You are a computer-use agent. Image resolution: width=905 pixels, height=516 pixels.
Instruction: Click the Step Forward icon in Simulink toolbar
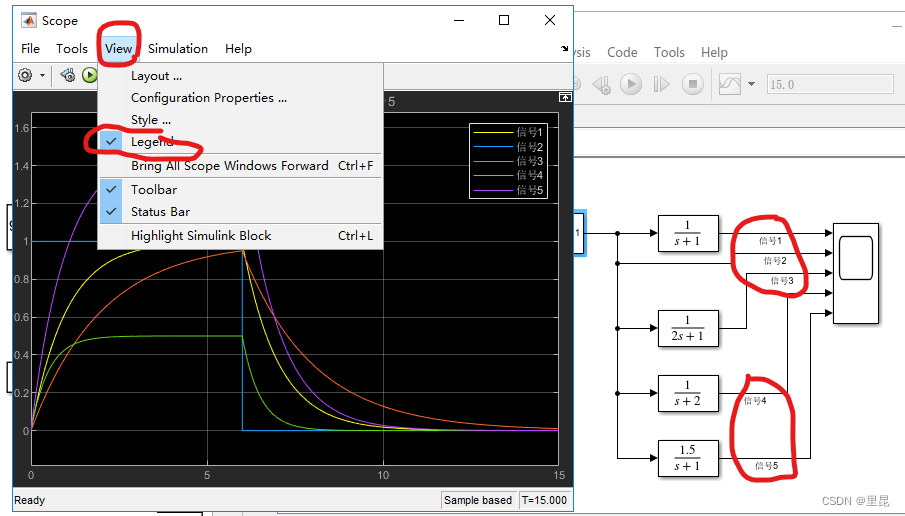pos(661,85)
